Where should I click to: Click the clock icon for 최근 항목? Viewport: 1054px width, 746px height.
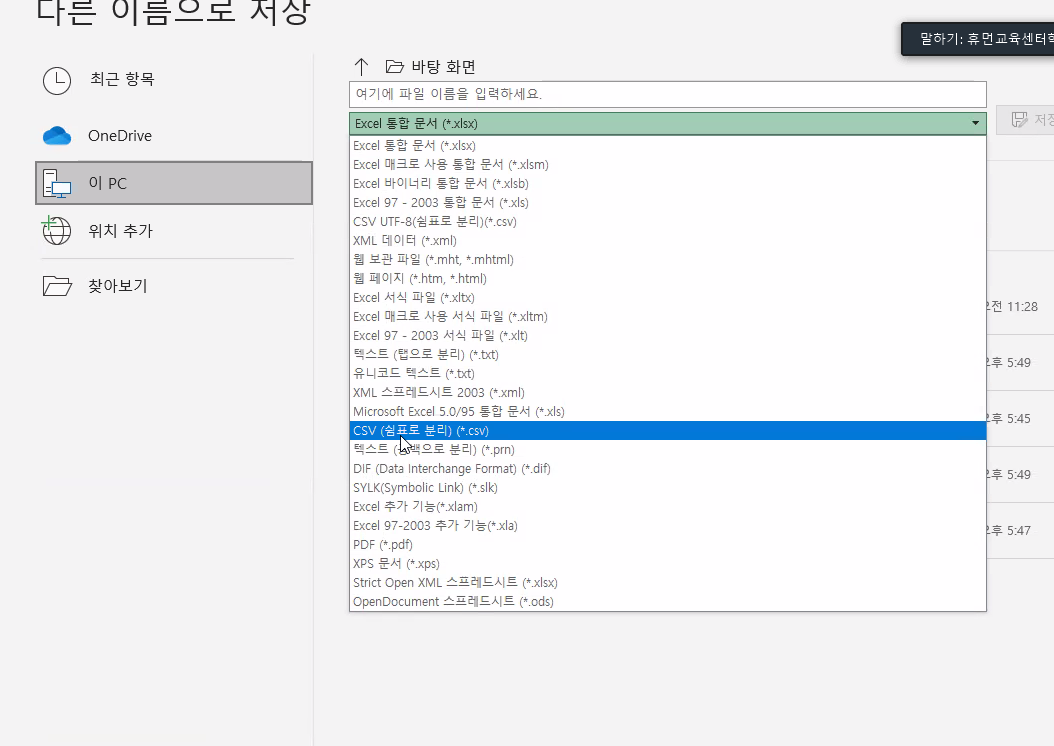[x=57, y=81]
